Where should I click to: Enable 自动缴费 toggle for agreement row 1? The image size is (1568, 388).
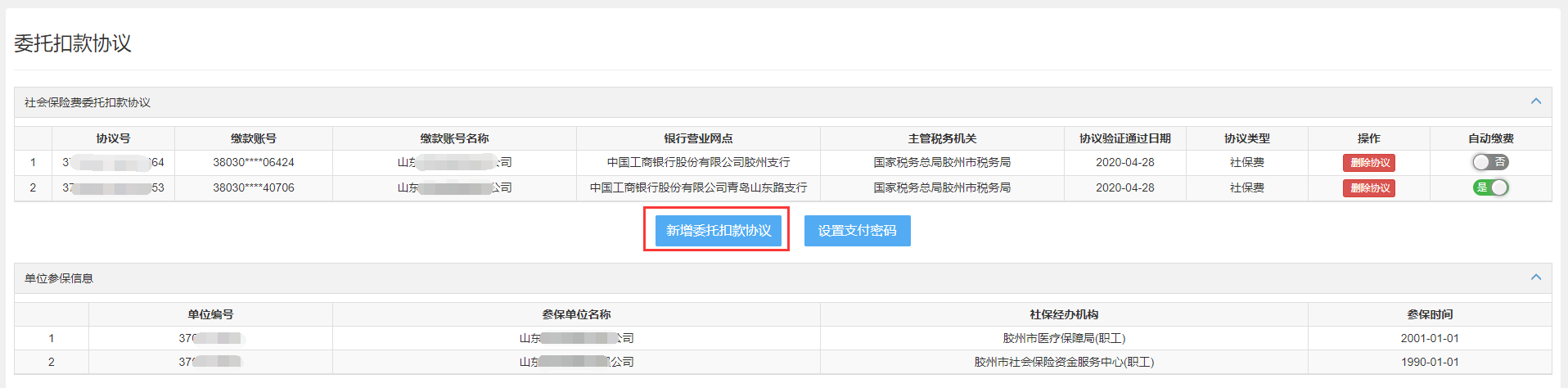coord(1489,162)
